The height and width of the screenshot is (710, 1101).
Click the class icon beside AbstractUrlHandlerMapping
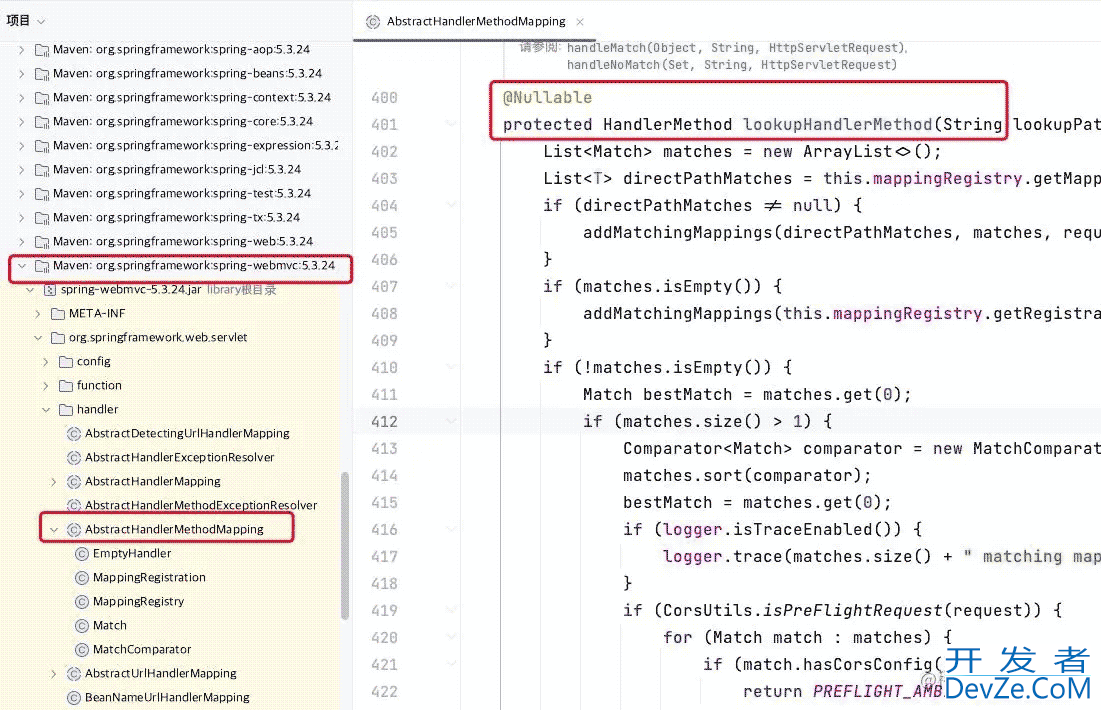74,673
